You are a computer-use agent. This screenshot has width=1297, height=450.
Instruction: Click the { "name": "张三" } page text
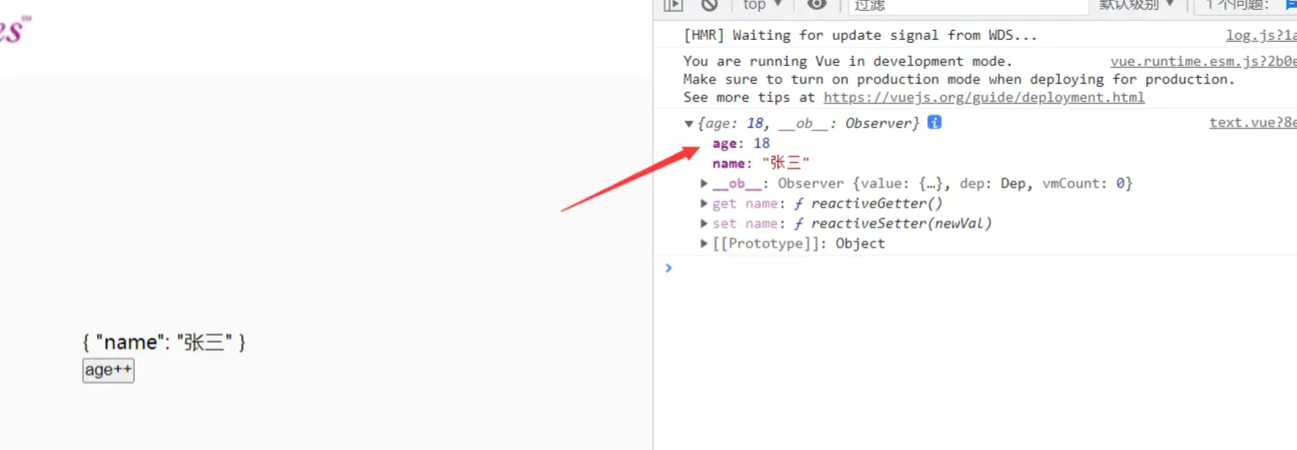click(x=164, y=342)
